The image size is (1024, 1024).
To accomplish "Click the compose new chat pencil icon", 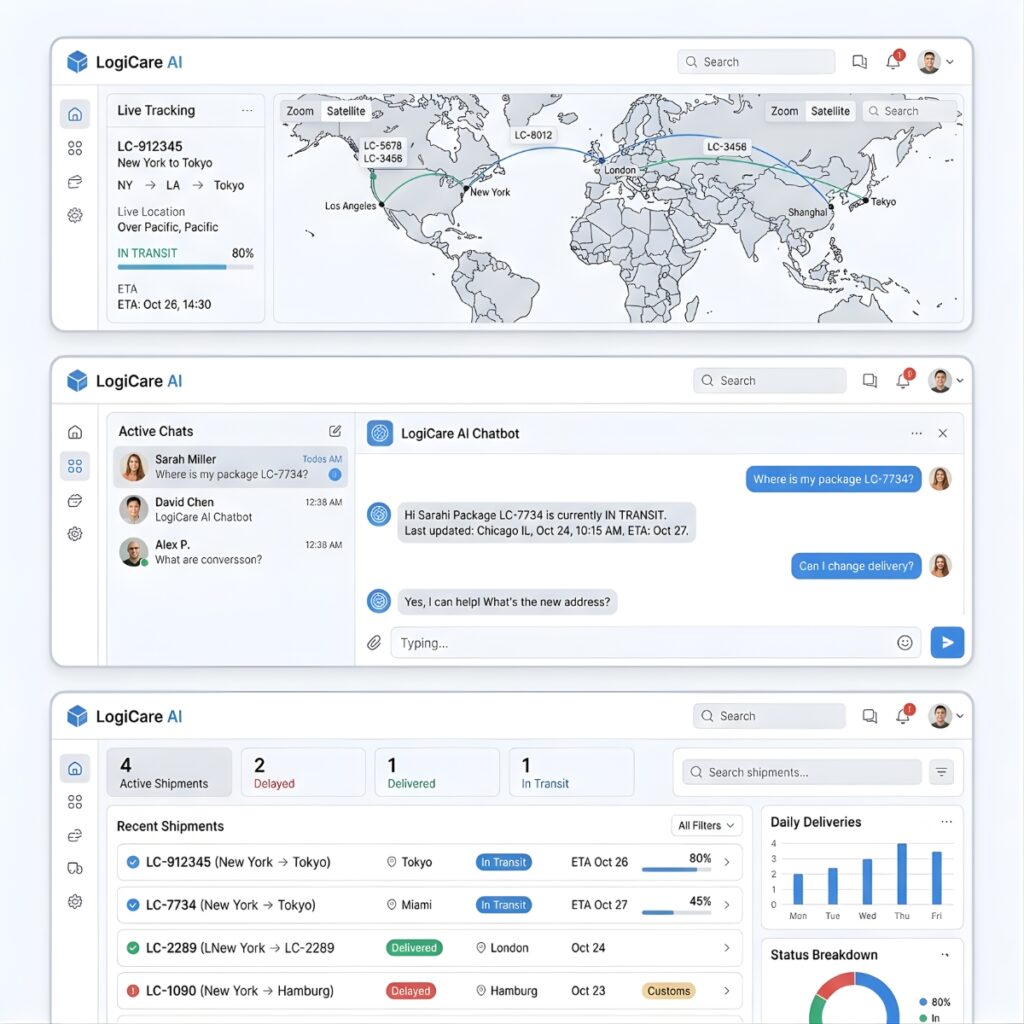I will tap(333, 430).
